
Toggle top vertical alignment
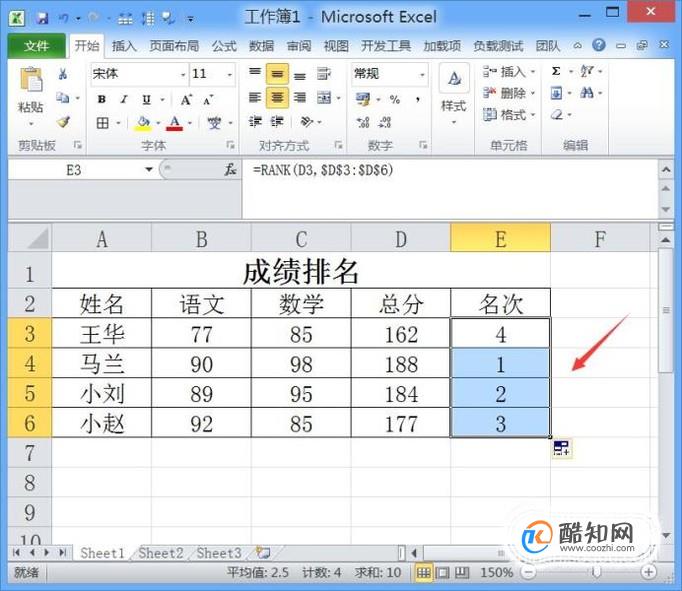pyautogui.click(x=255, y=73)
